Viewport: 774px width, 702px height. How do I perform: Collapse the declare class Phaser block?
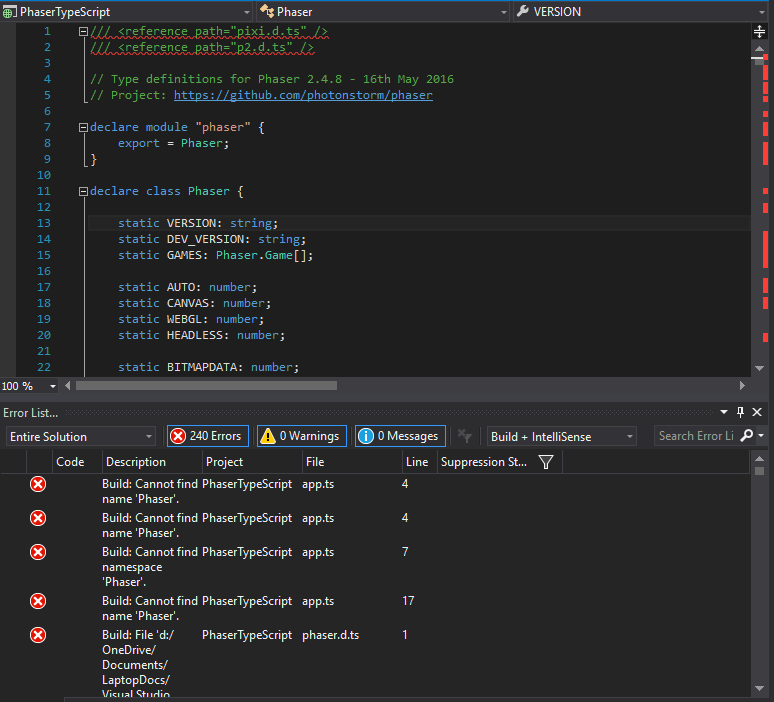point(83,192)
